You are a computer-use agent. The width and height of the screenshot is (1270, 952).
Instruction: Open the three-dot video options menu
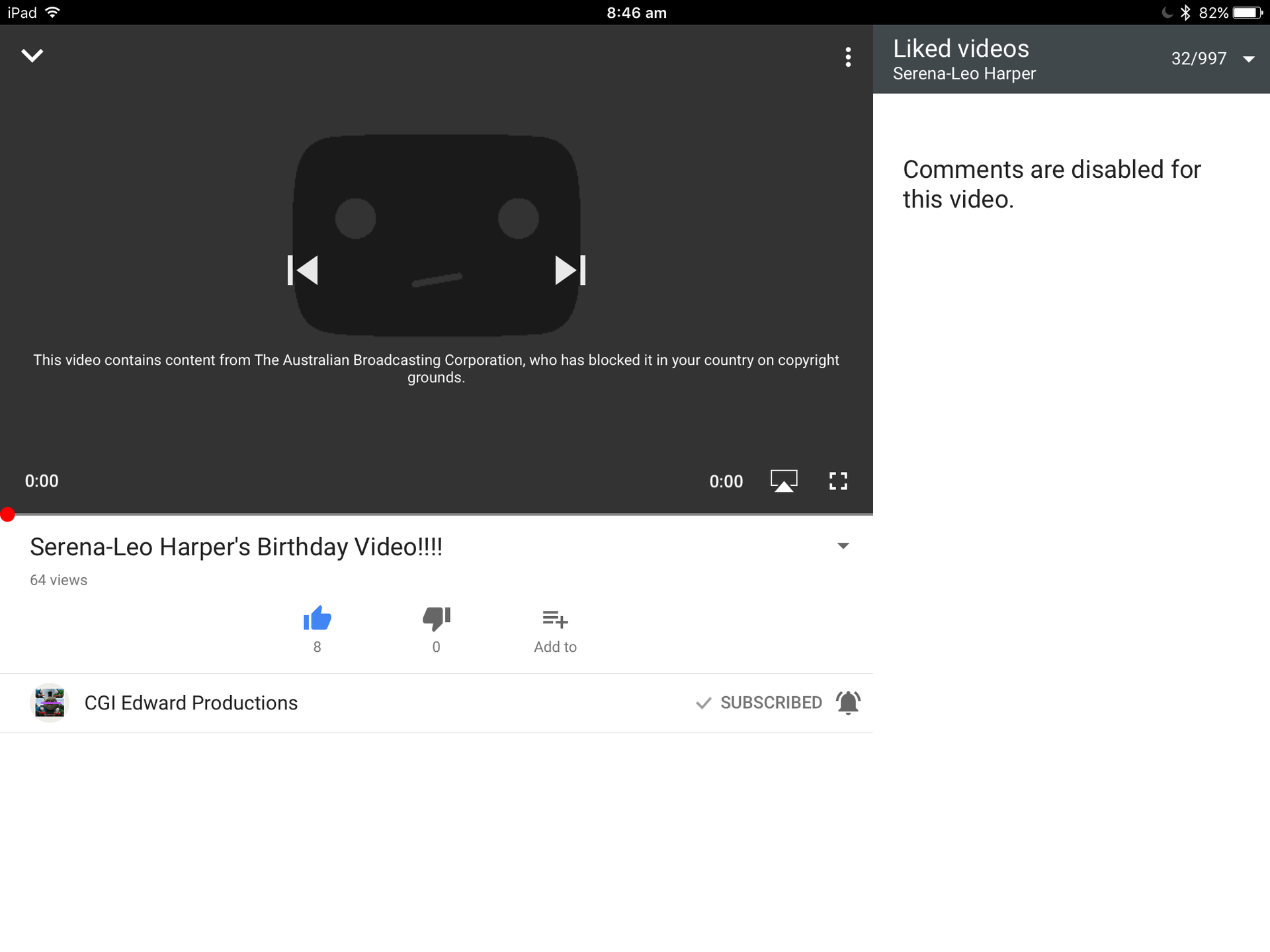[x=847, y=57]
